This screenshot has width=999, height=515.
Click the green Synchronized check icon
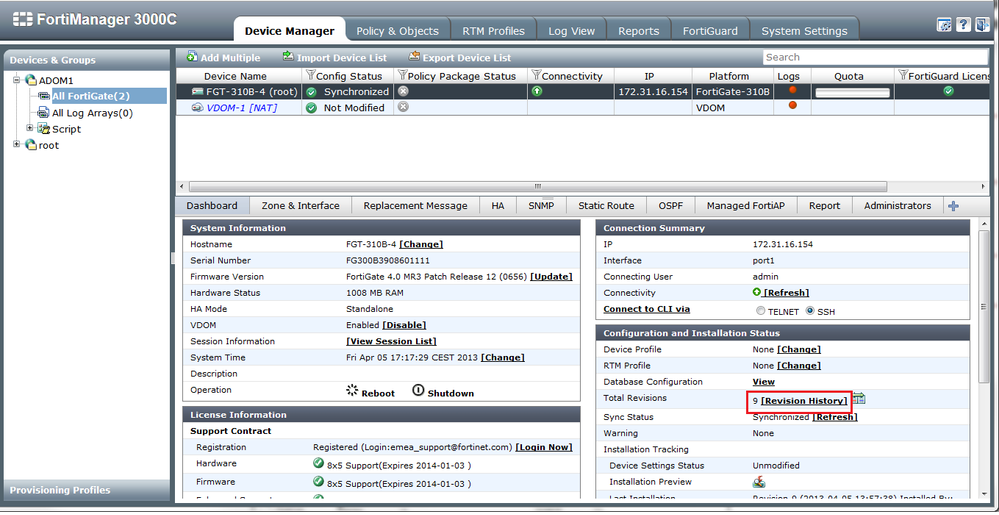(x=311, y=92)
